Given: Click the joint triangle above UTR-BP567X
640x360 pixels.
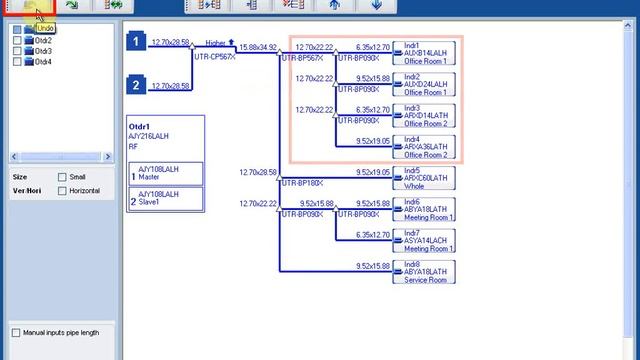Looking at the screenshot, I should [x=279, y=52].
